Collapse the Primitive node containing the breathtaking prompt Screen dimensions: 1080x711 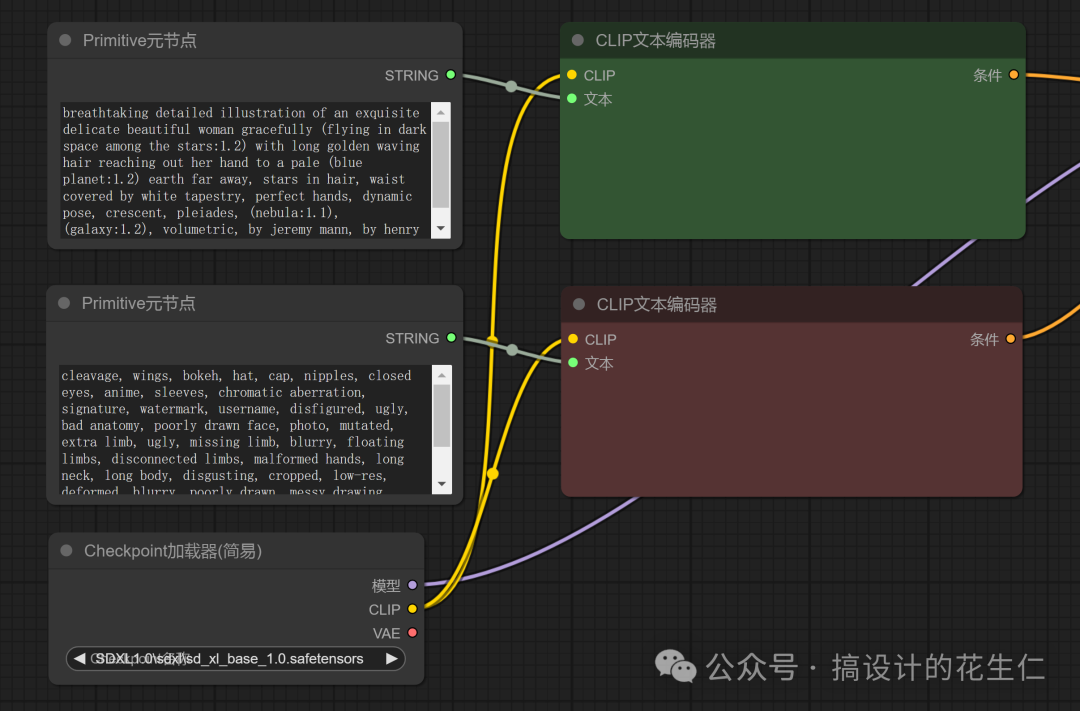[x=65, y=40]
